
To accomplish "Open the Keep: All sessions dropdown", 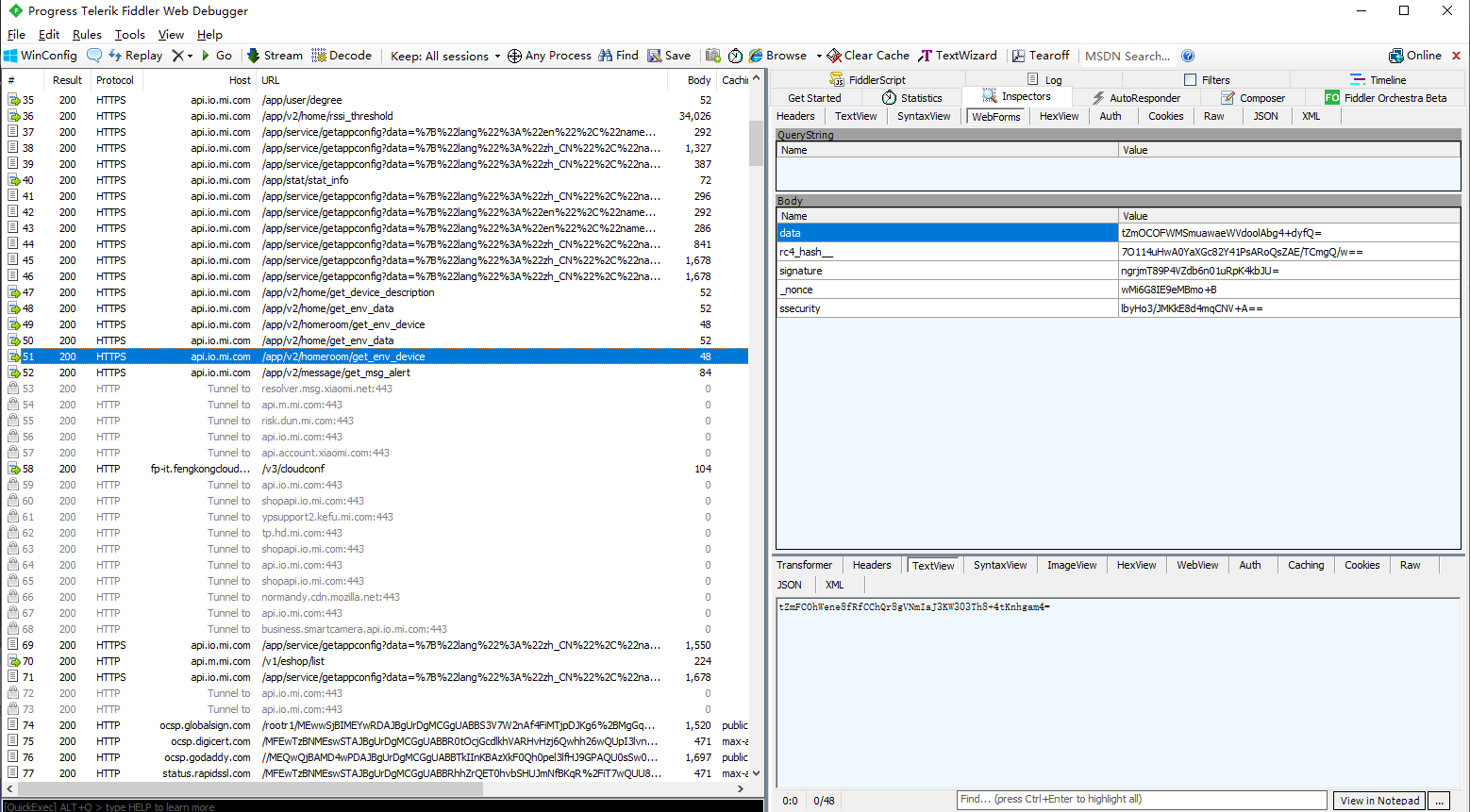I will point(445,56).
